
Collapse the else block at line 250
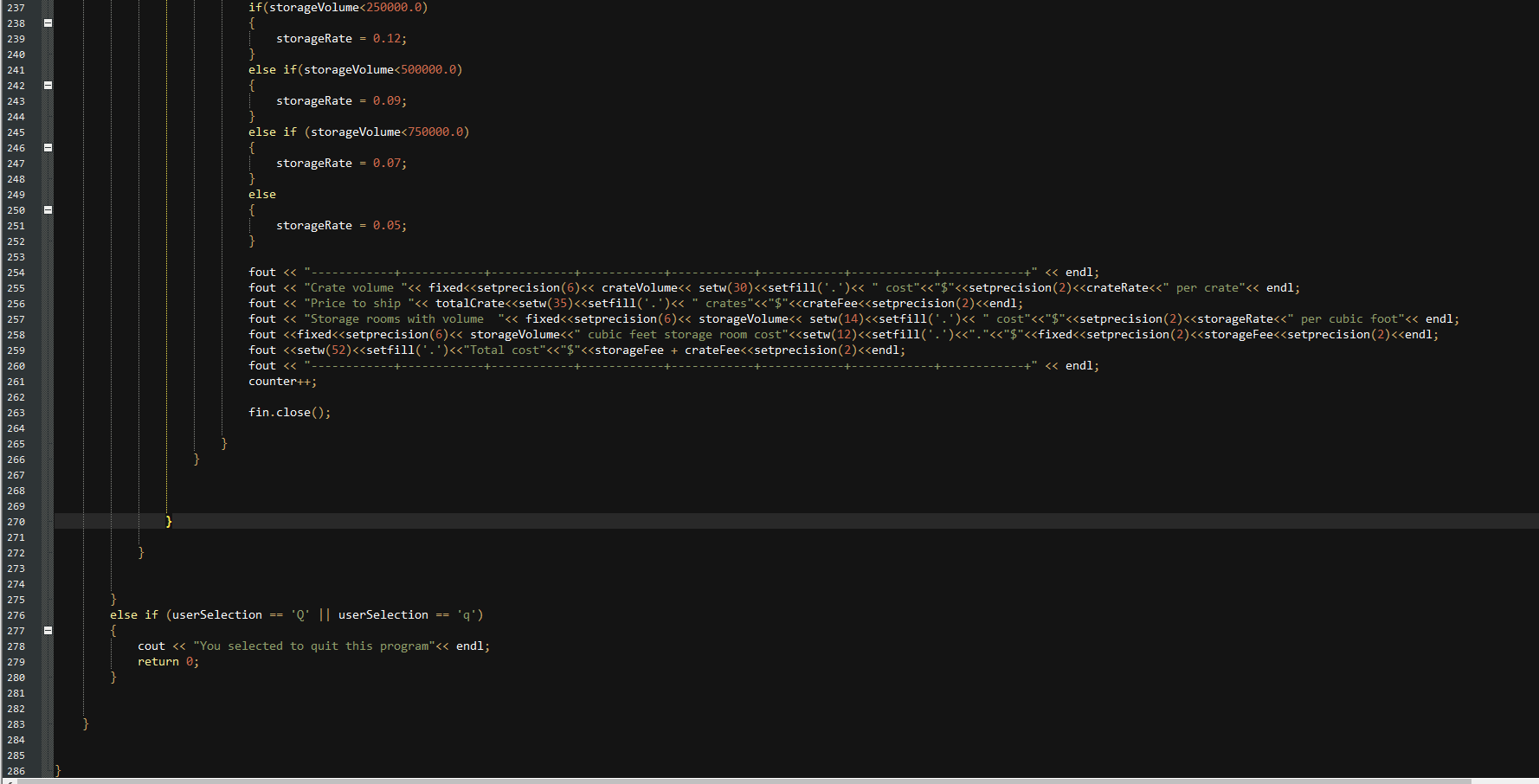(x=48, y=209)
